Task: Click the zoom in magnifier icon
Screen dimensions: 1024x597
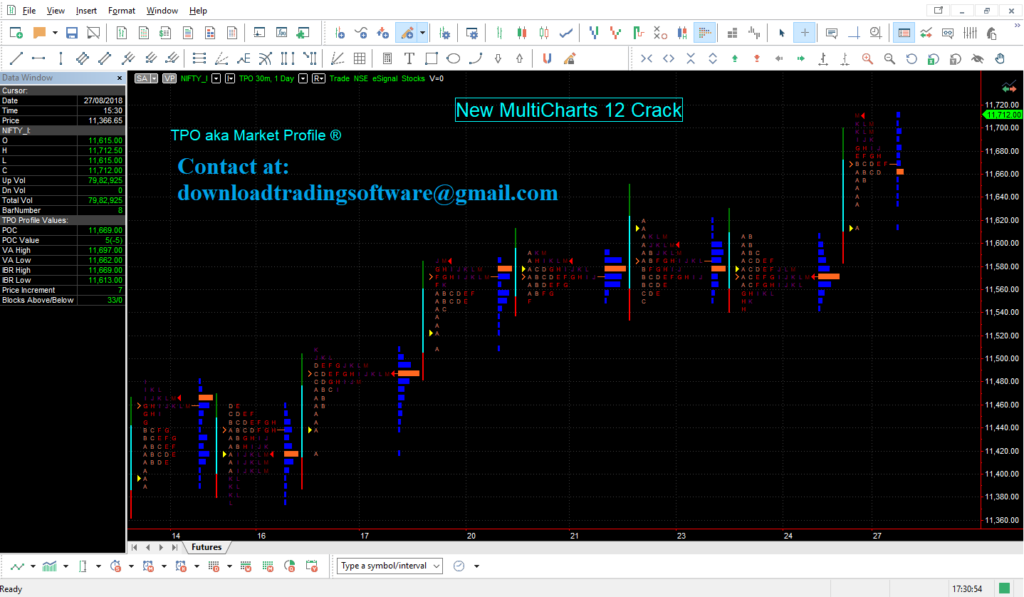Action: pyautogui.click(x=865, y=58)
